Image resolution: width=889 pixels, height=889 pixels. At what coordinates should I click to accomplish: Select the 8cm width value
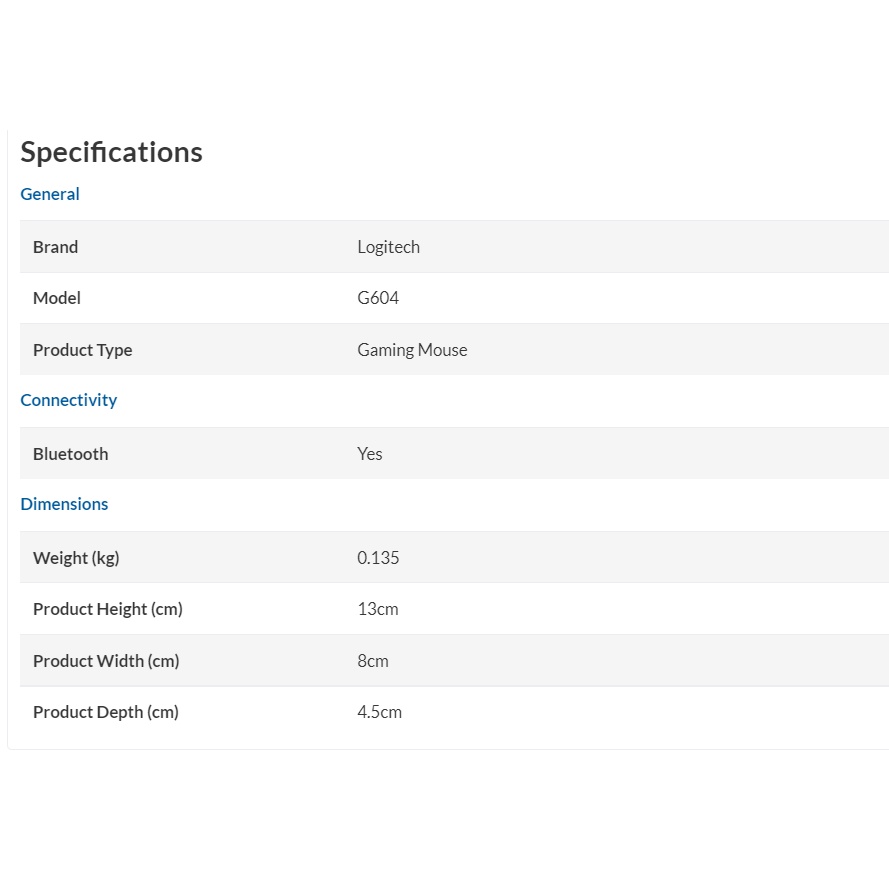pos(373,661)
